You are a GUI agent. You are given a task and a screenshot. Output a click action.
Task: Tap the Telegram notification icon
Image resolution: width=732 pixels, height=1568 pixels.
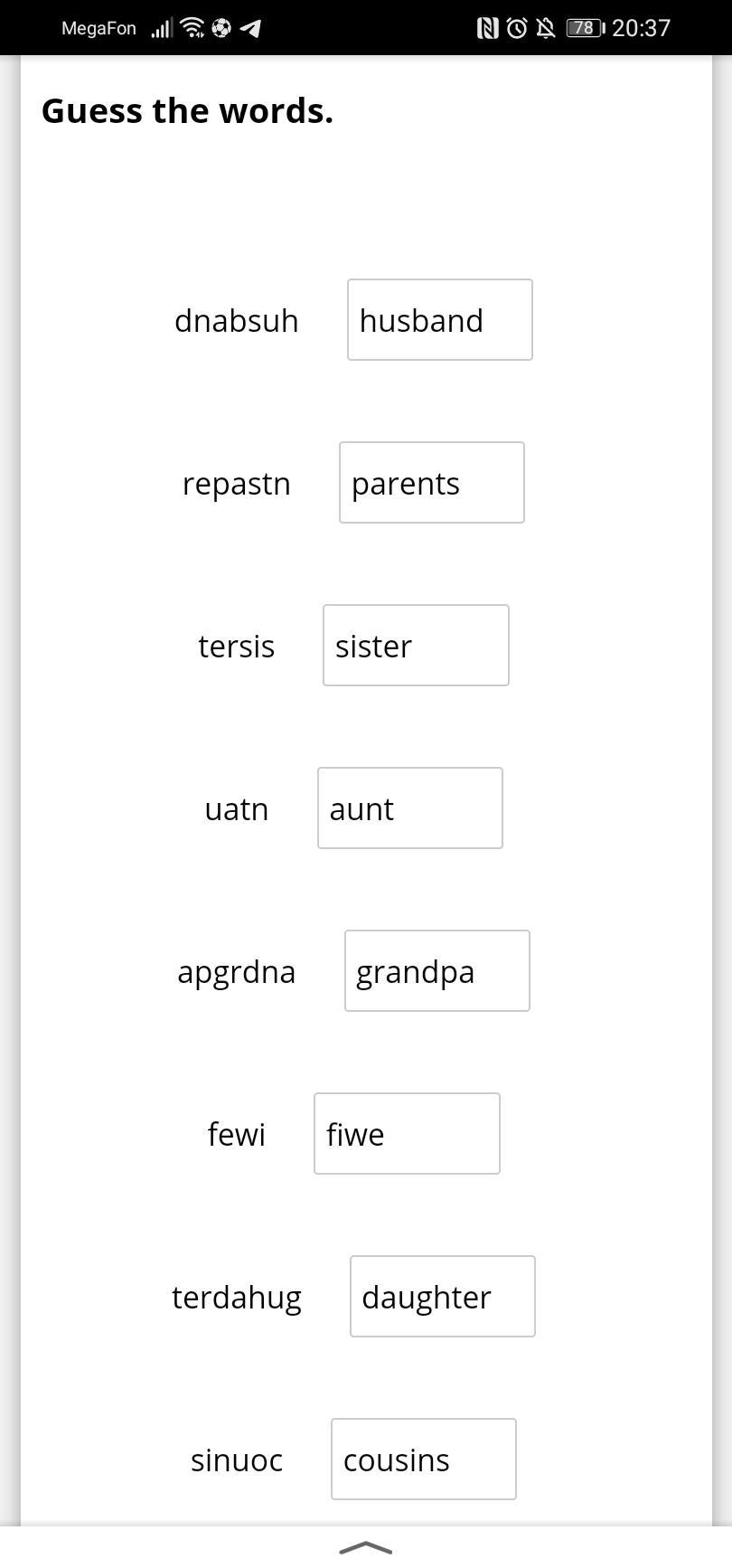click(251, 28)
